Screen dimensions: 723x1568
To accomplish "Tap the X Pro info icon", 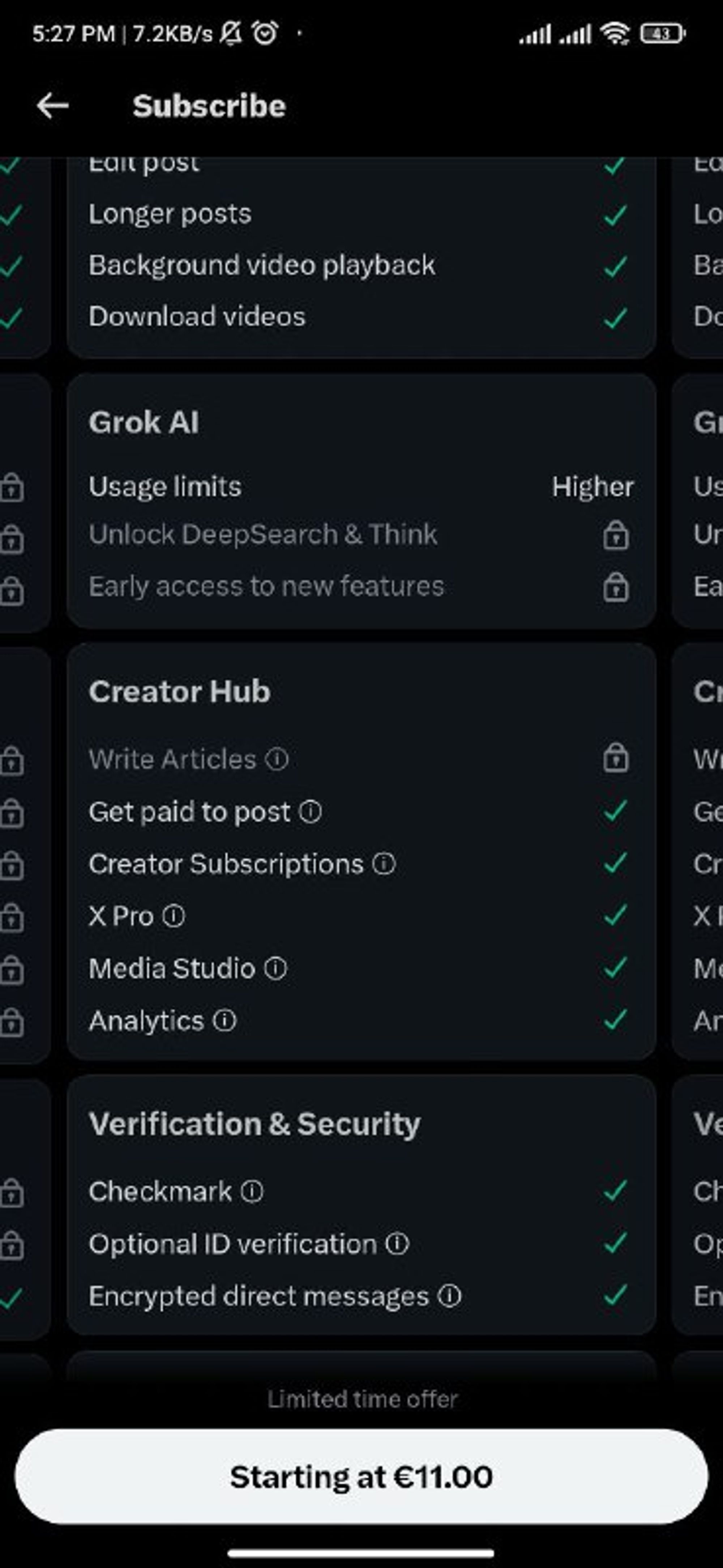I will pos(174,916).
